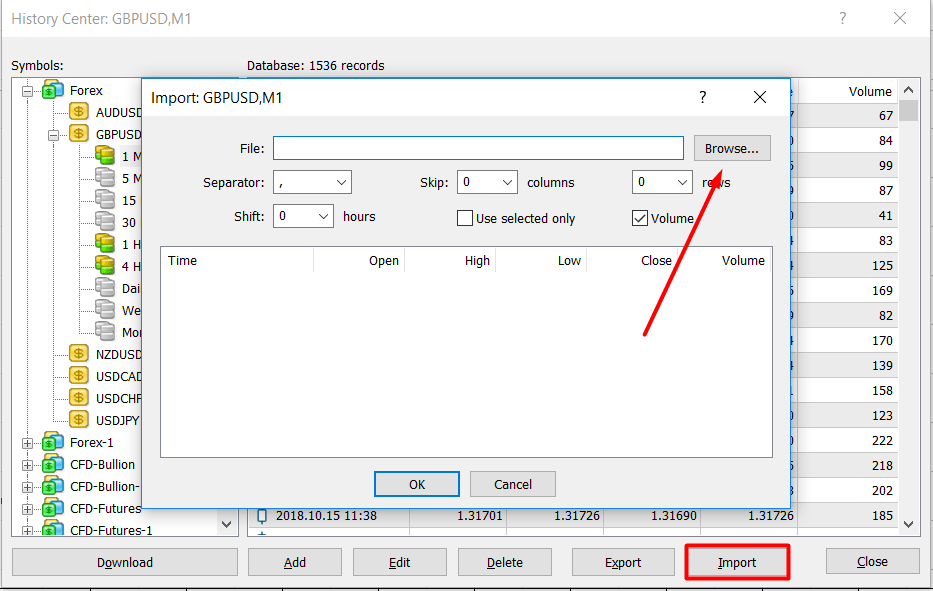Select the AUDUSD symbol coin icon
The image size is (933, 591).
(79, 112)
